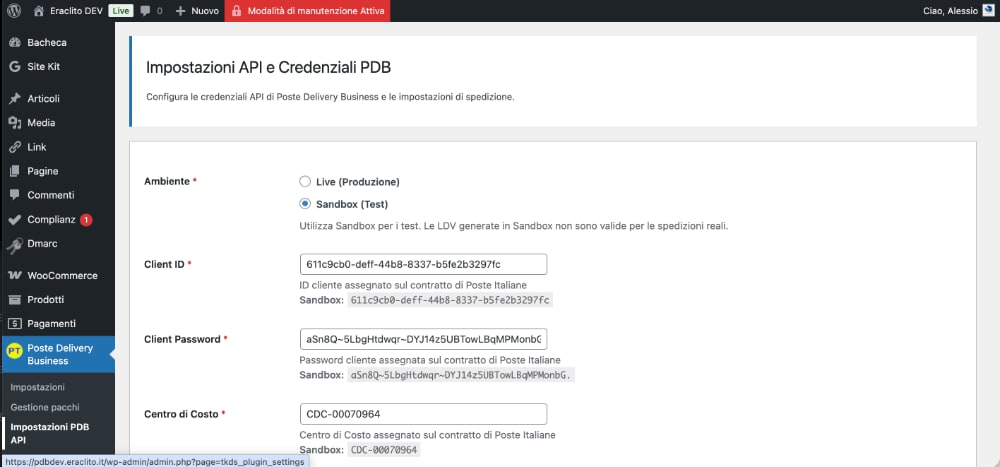1000x467 pixels.
Task: Click the Poste Delivery Business PT icon
Action: pos(14,352)
